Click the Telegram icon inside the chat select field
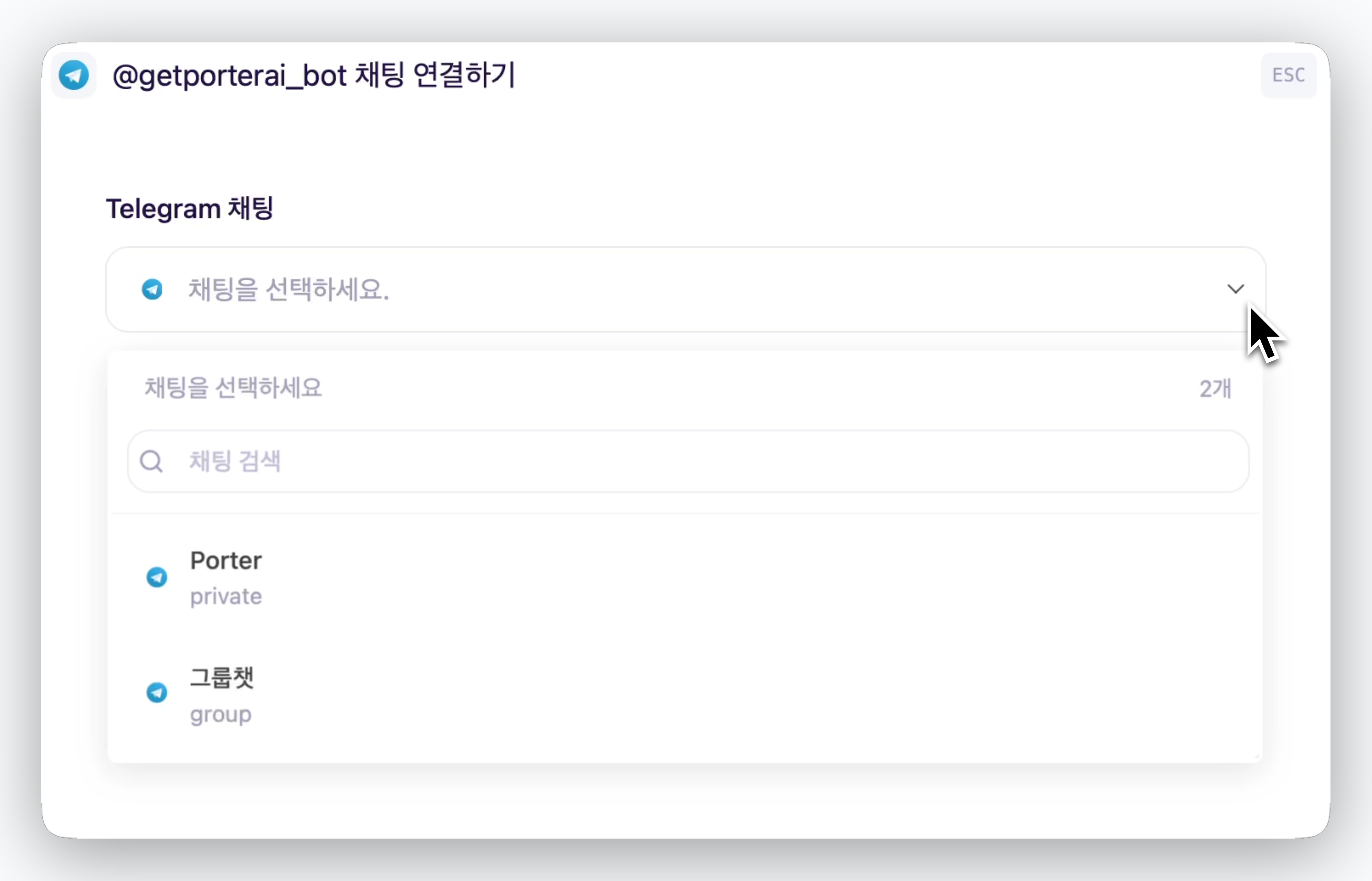The image size is (1372, 881). 152,290
